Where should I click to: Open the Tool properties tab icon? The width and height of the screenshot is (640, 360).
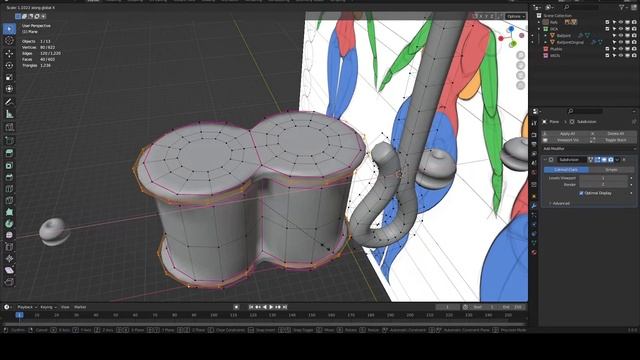pyautogui.click(x=533, y=123)
